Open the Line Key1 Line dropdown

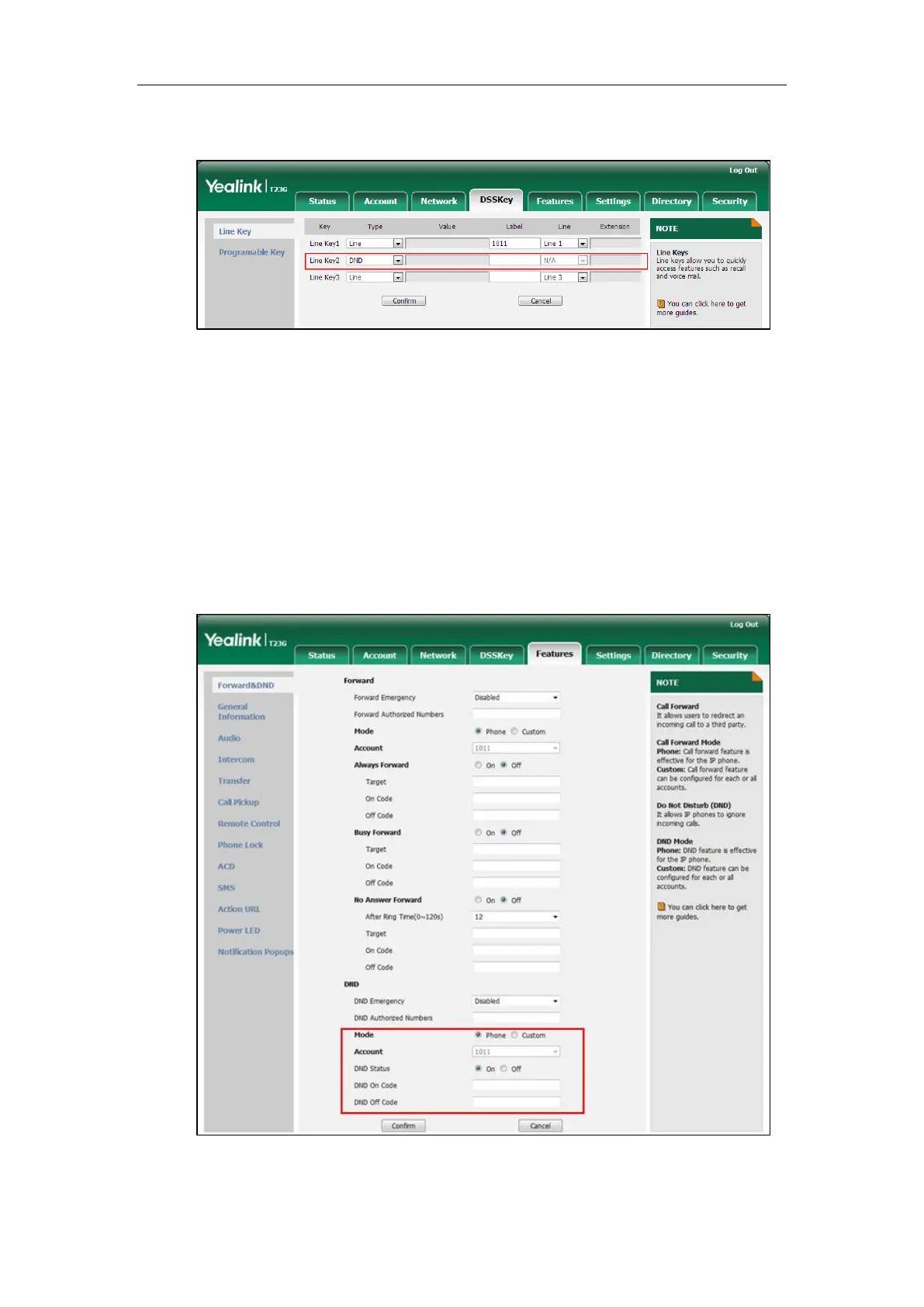(x=564, y=244)
